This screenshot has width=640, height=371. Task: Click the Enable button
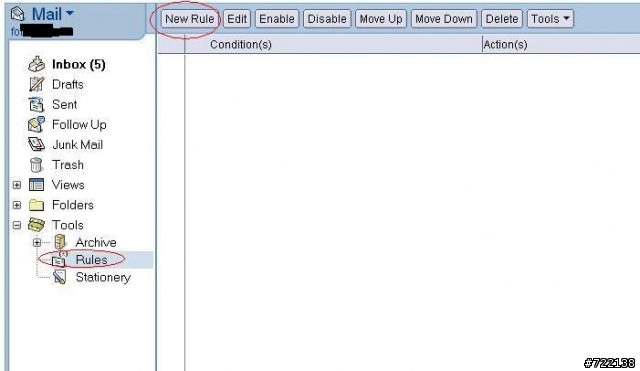pos(277,19)
